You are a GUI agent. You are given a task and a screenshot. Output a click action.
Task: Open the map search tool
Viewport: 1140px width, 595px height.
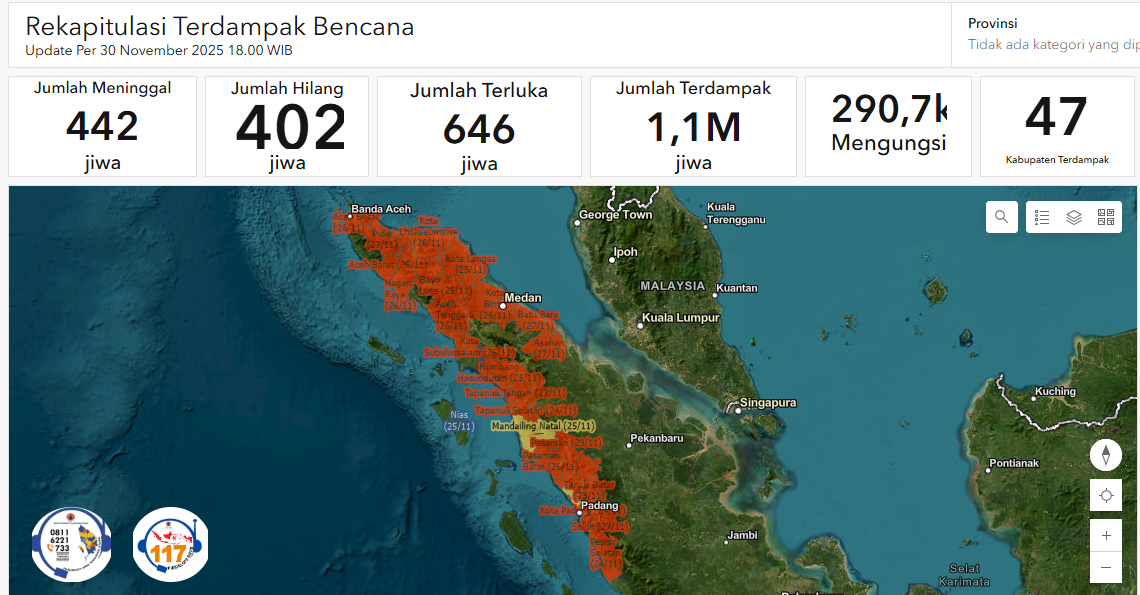pyautogui.click(x=1001, y=216)
